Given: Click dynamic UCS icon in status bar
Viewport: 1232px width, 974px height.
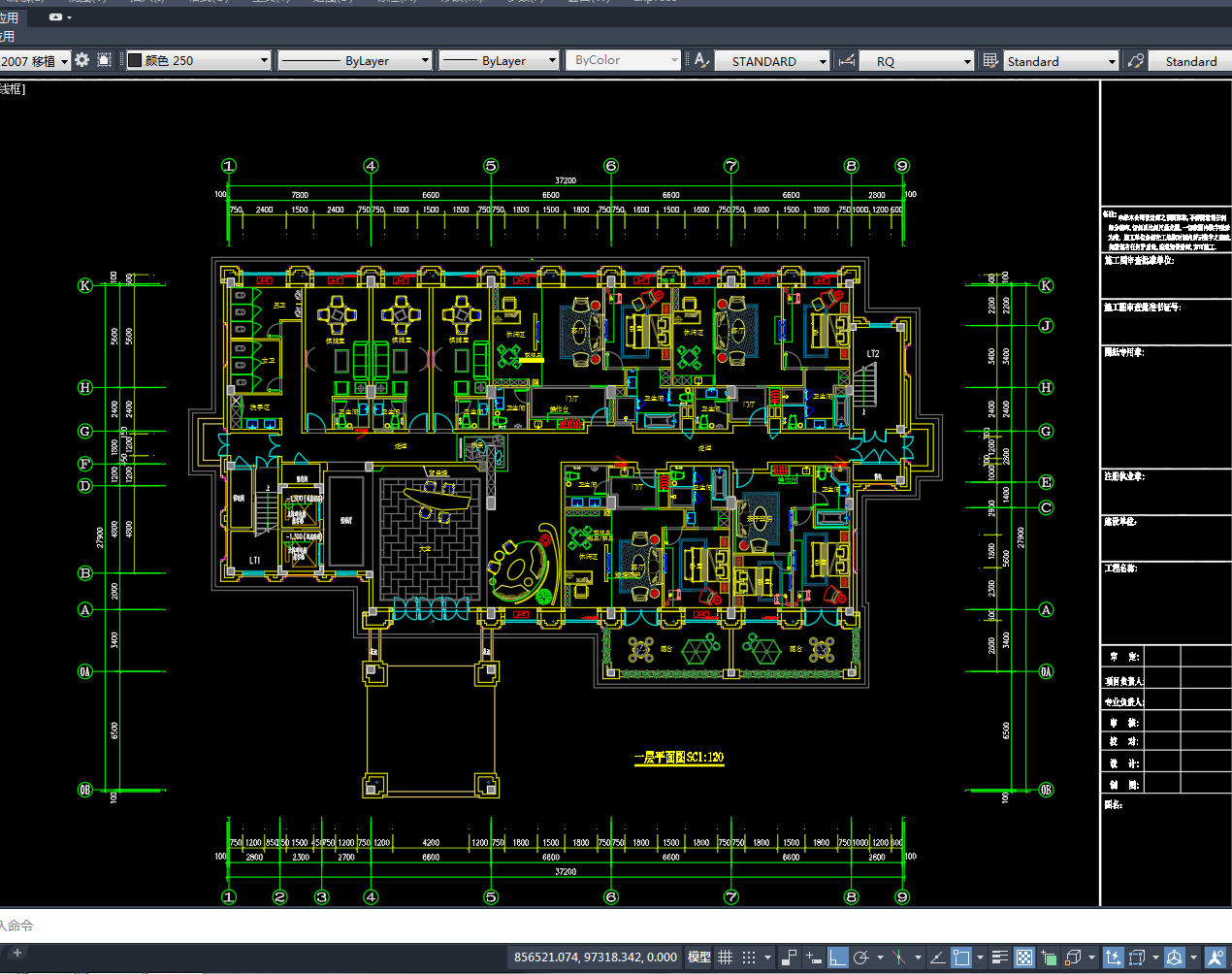Looking at the screenshot, I should (1114, 958).
